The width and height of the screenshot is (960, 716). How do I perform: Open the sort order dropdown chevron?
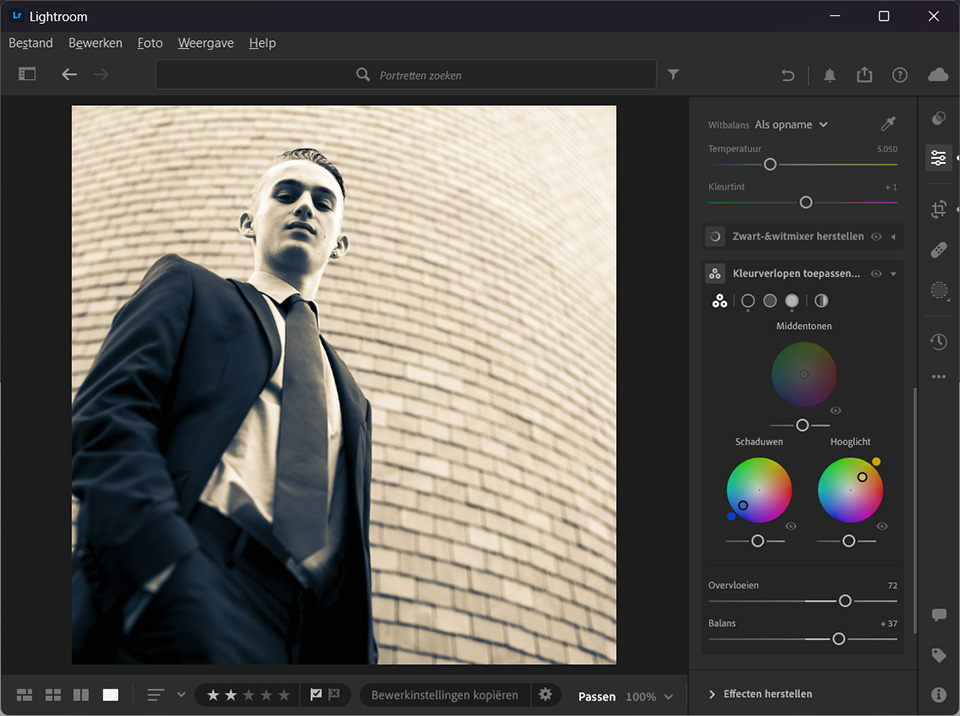pyautogui.click(x=181, y=695)
